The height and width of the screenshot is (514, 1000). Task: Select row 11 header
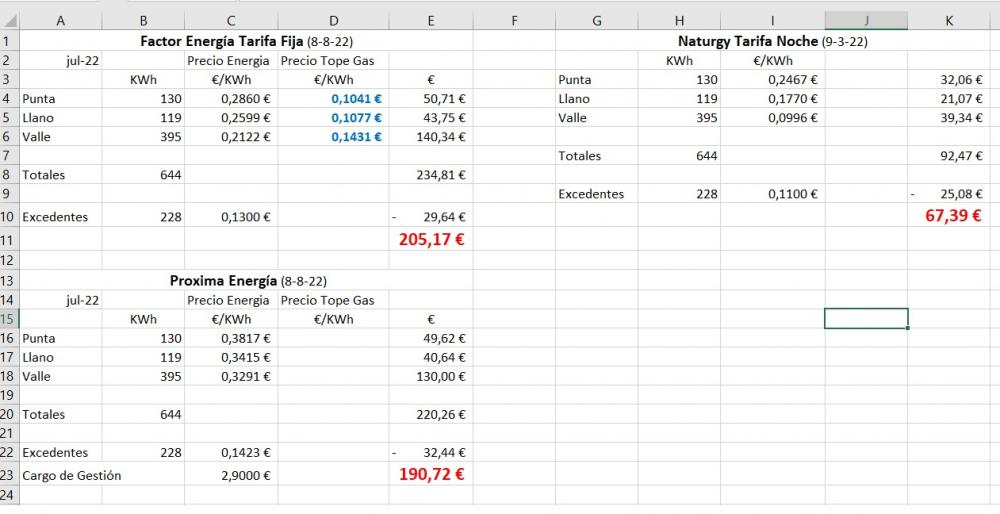click(x=10, y=240)
